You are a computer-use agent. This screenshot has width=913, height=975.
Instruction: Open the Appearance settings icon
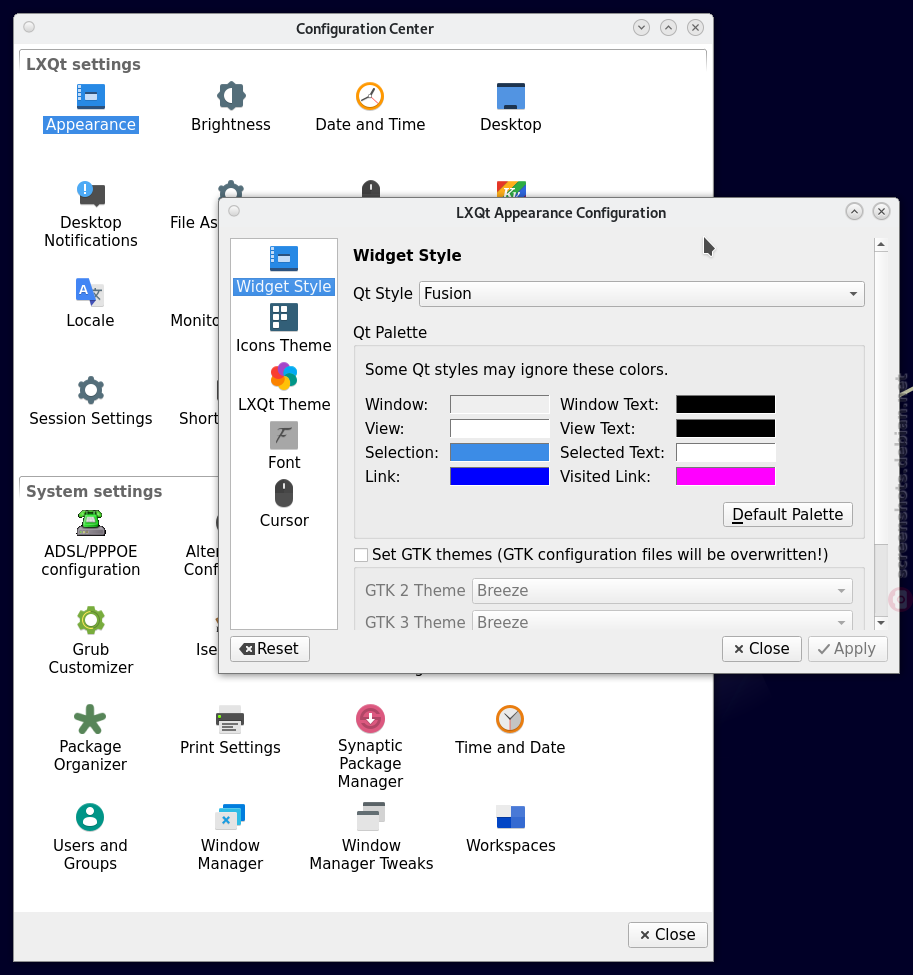tap(91, 96)
